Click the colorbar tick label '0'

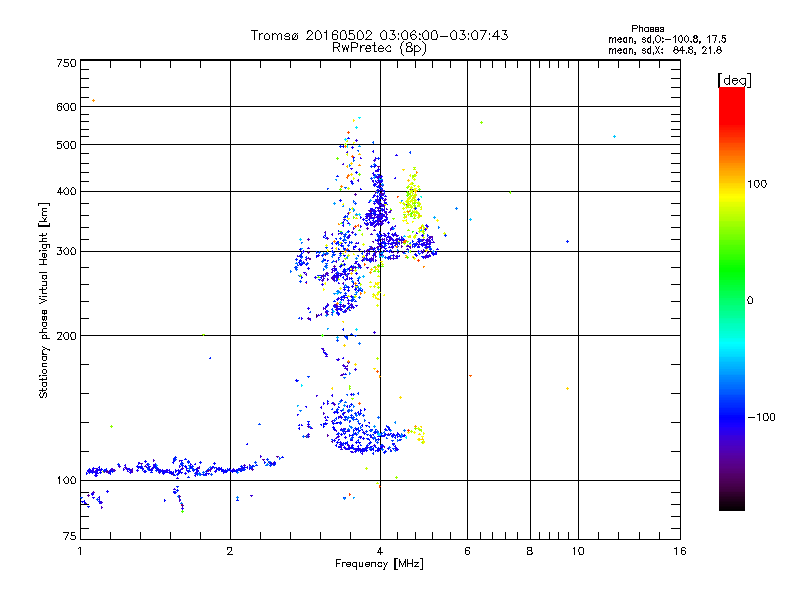click(750, 301)
